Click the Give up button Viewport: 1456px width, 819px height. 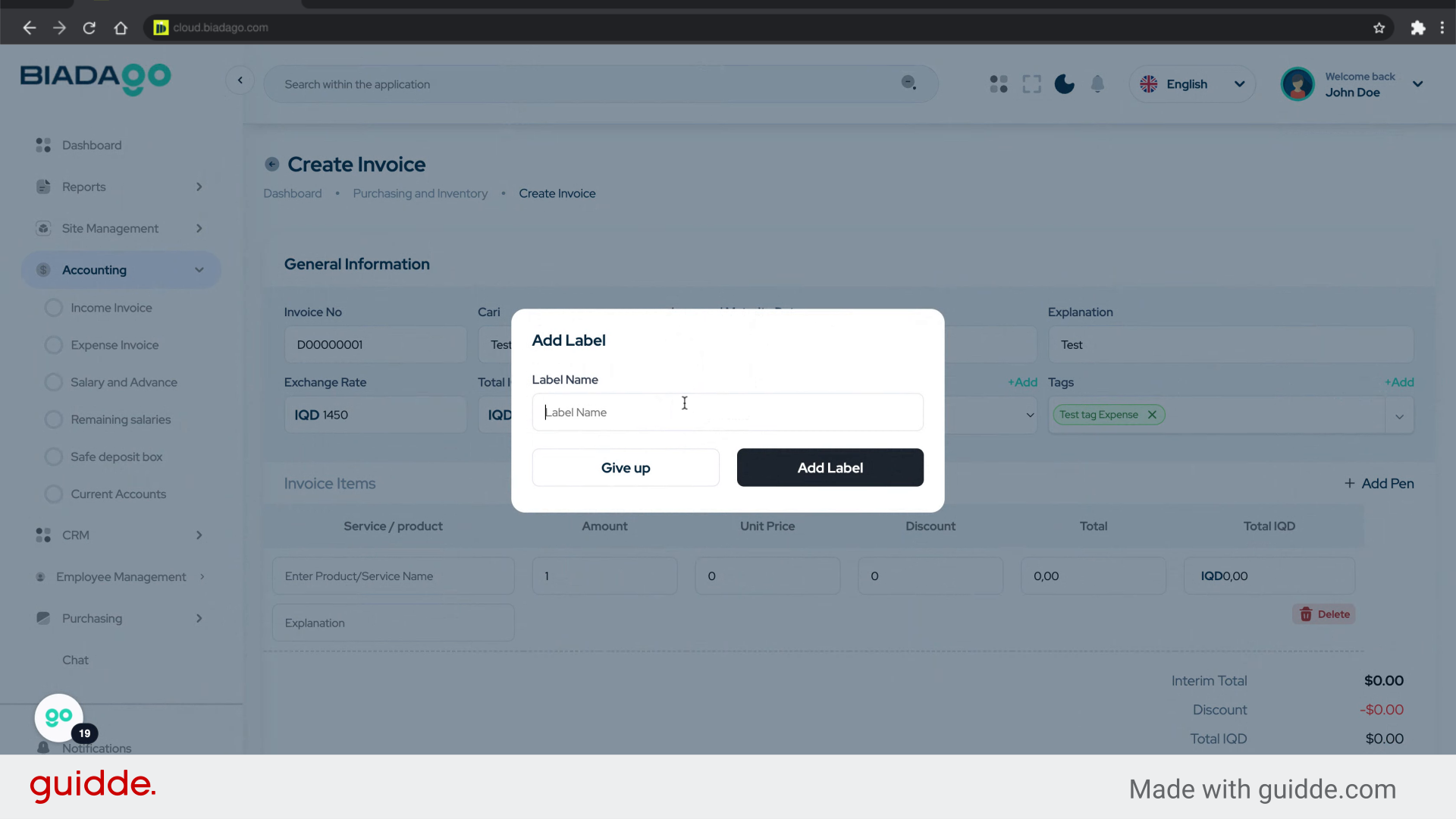[626, 468]
